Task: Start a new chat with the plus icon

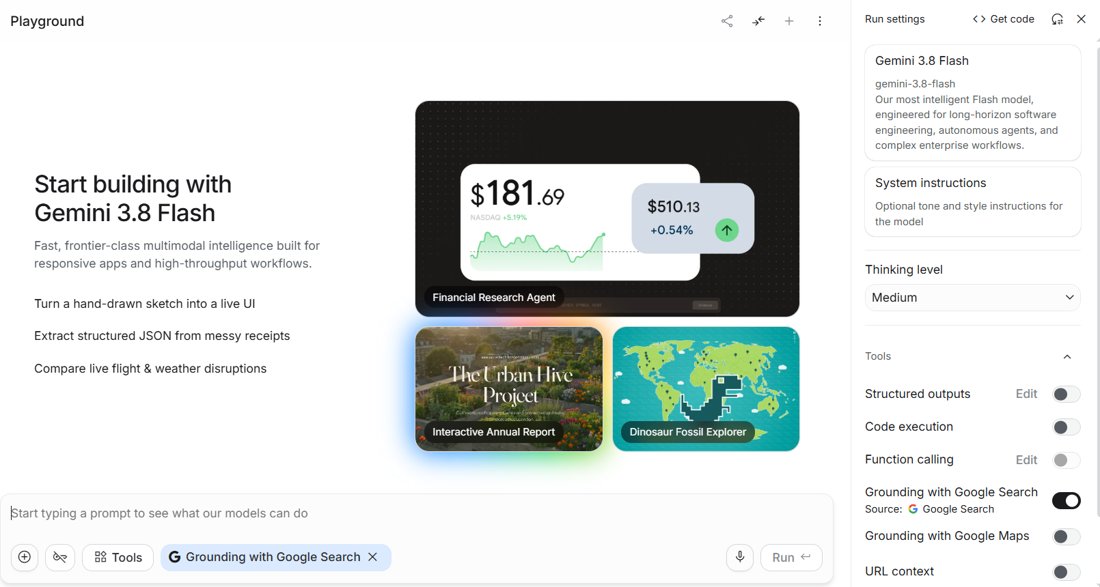Action: click(x=789, y=21)
